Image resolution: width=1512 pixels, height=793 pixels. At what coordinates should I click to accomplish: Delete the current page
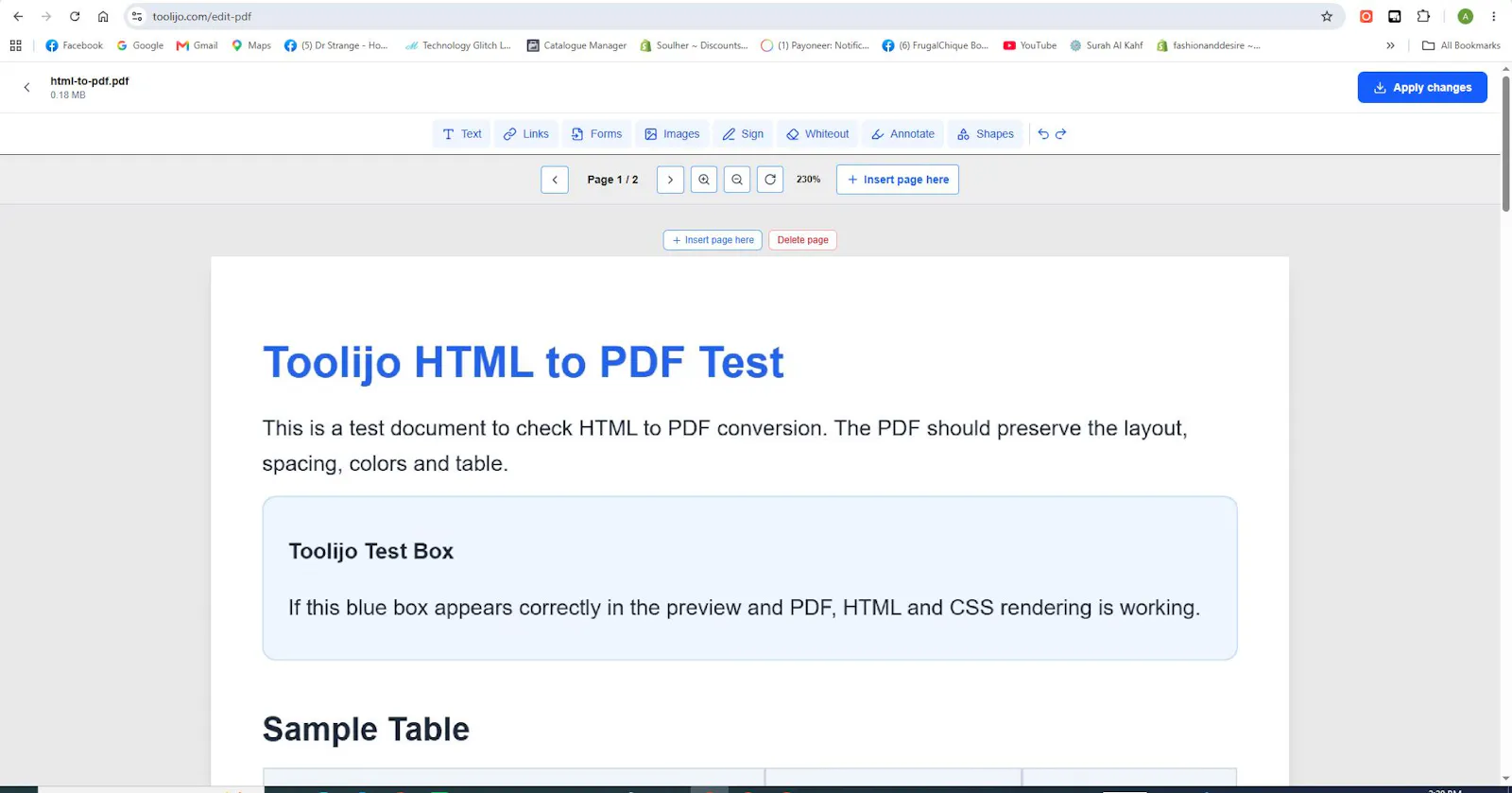point(802,240)
